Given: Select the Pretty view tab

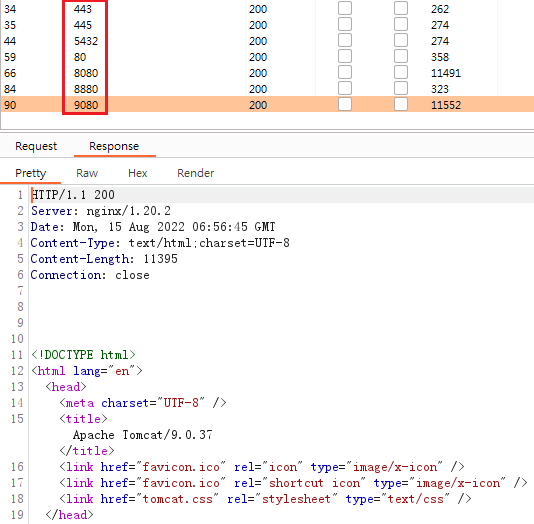Looking at the screenshot, I should [x=30, y=173].
